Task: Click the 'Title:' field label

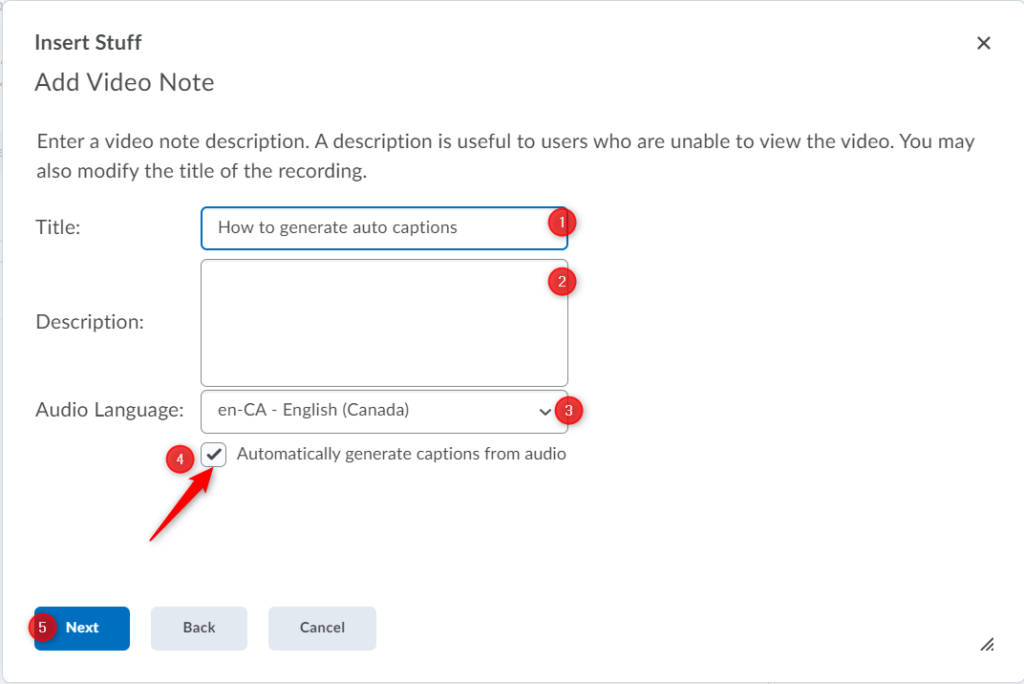Action: point(58,228)
